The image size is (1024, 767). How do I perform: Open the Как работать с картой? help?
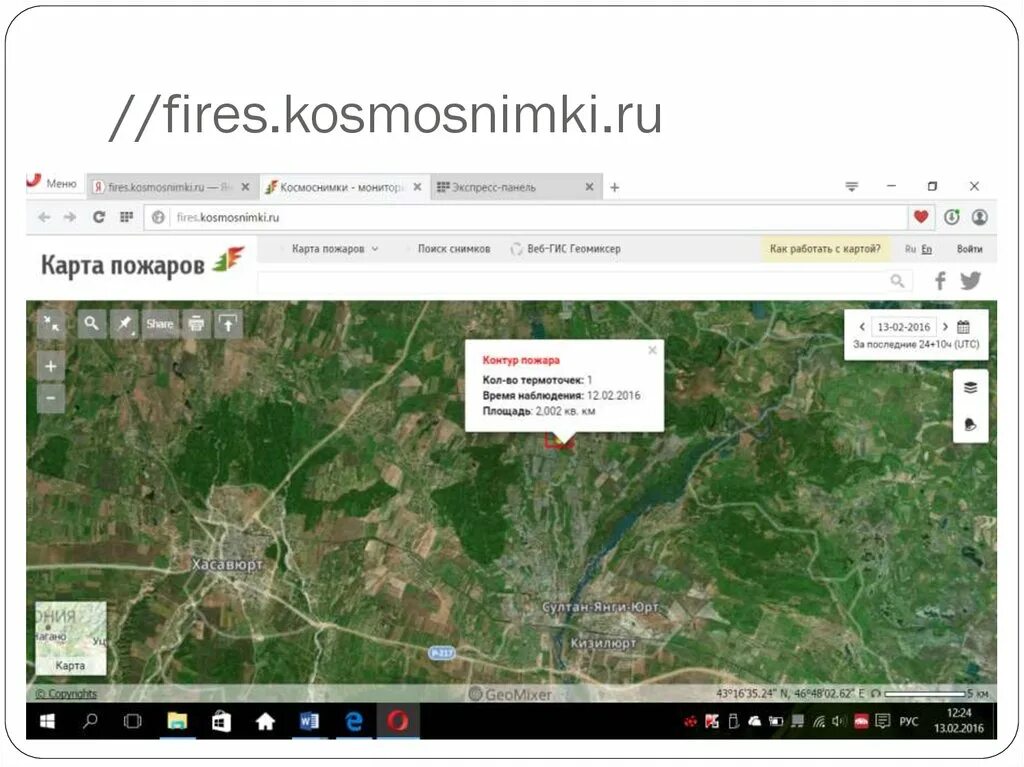coord(825,249)
